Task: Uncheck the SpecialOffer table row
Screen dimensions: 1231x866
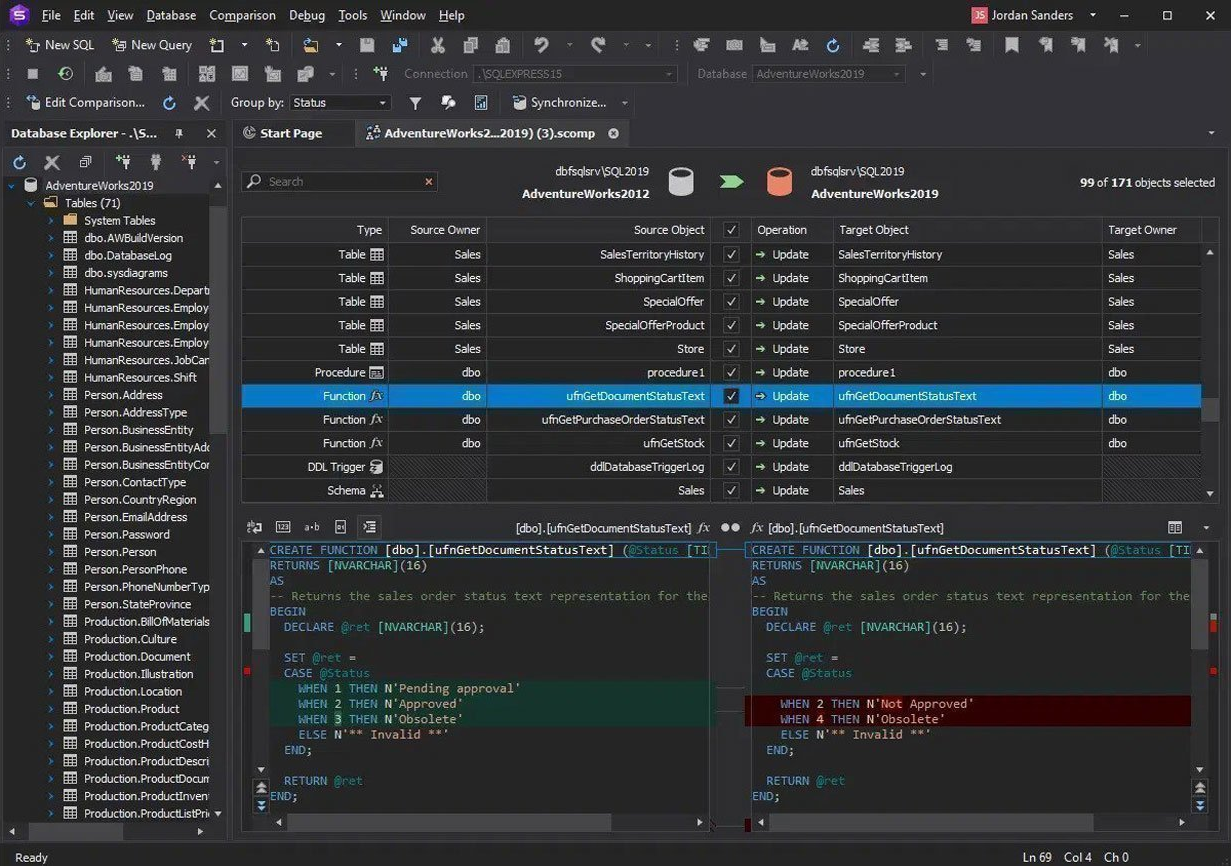Action: tap(731, 301)
